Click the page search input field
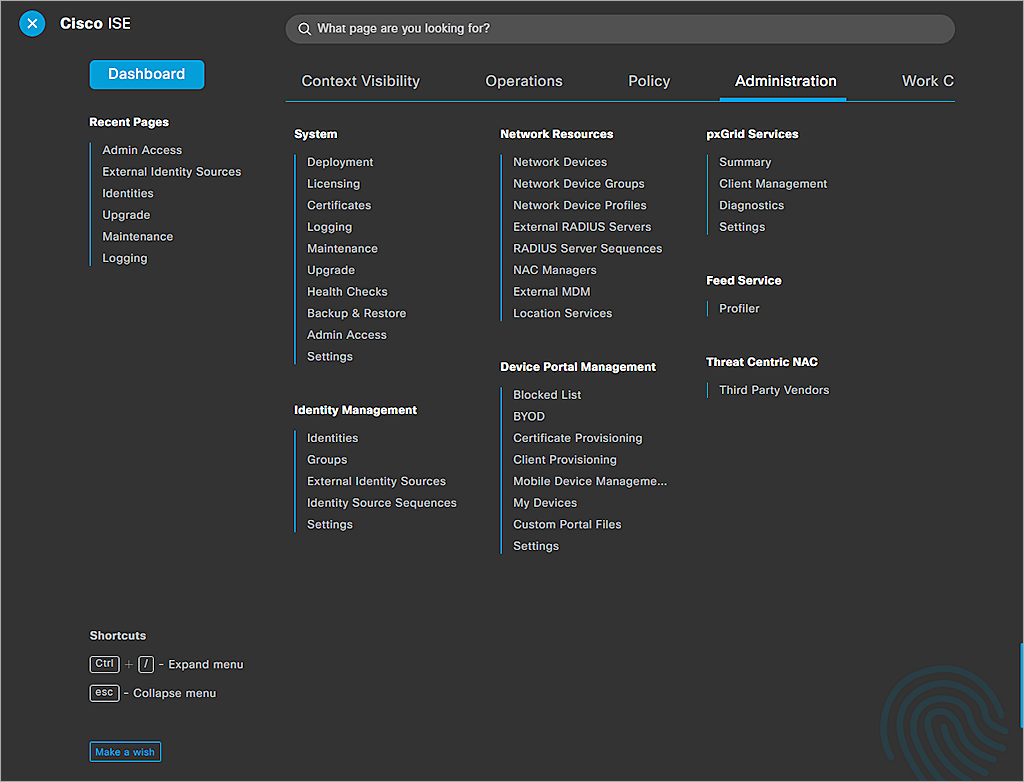This screenshot has width=1024, height=782. pyautogui.click(x=620, y=28)
